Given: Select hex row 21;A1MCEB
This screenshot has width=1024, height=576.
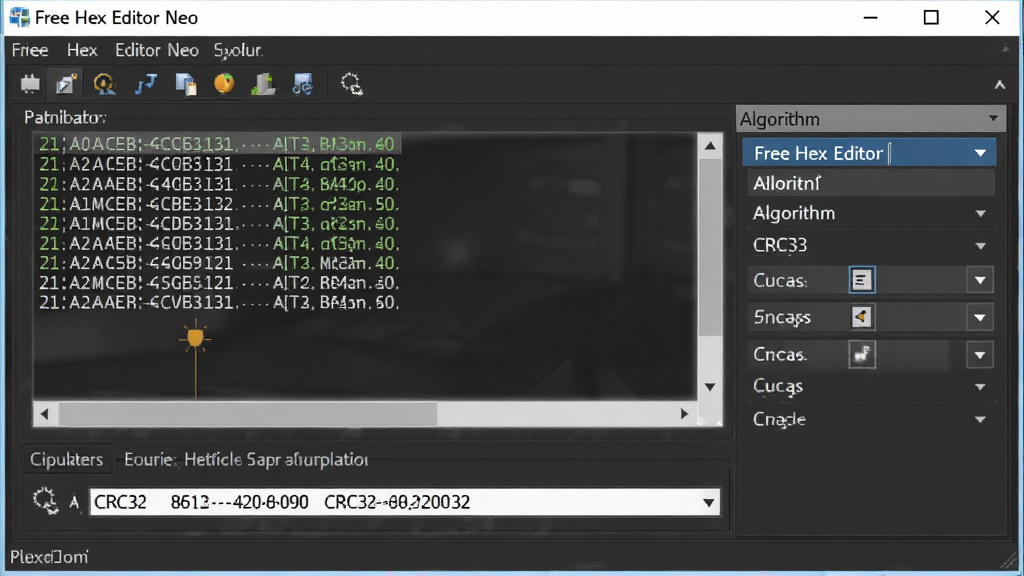Looking at the screenshot, I should (x=218, y=204).
